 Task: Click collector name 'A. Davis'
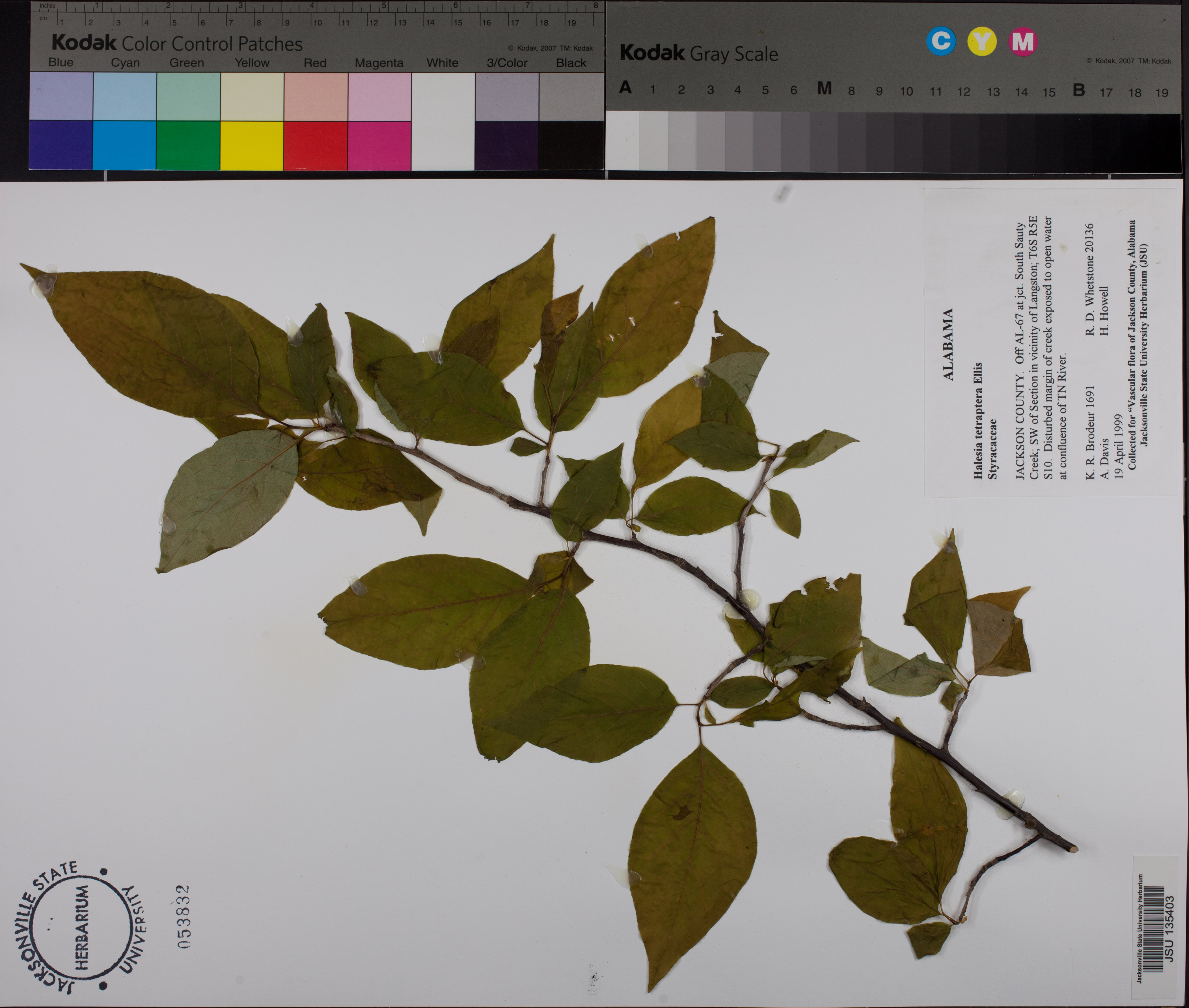(1104, 458)
